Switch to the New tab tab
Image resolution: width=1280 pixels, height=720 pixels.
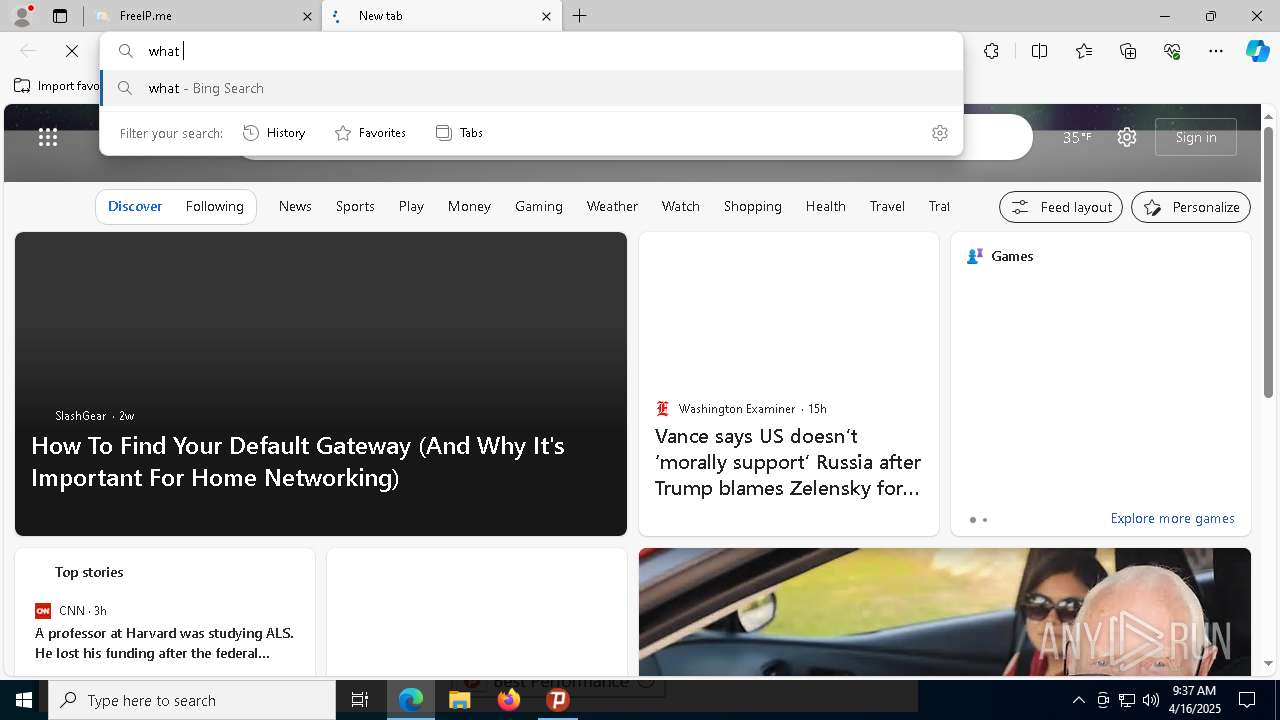click(x=441, y=16)
